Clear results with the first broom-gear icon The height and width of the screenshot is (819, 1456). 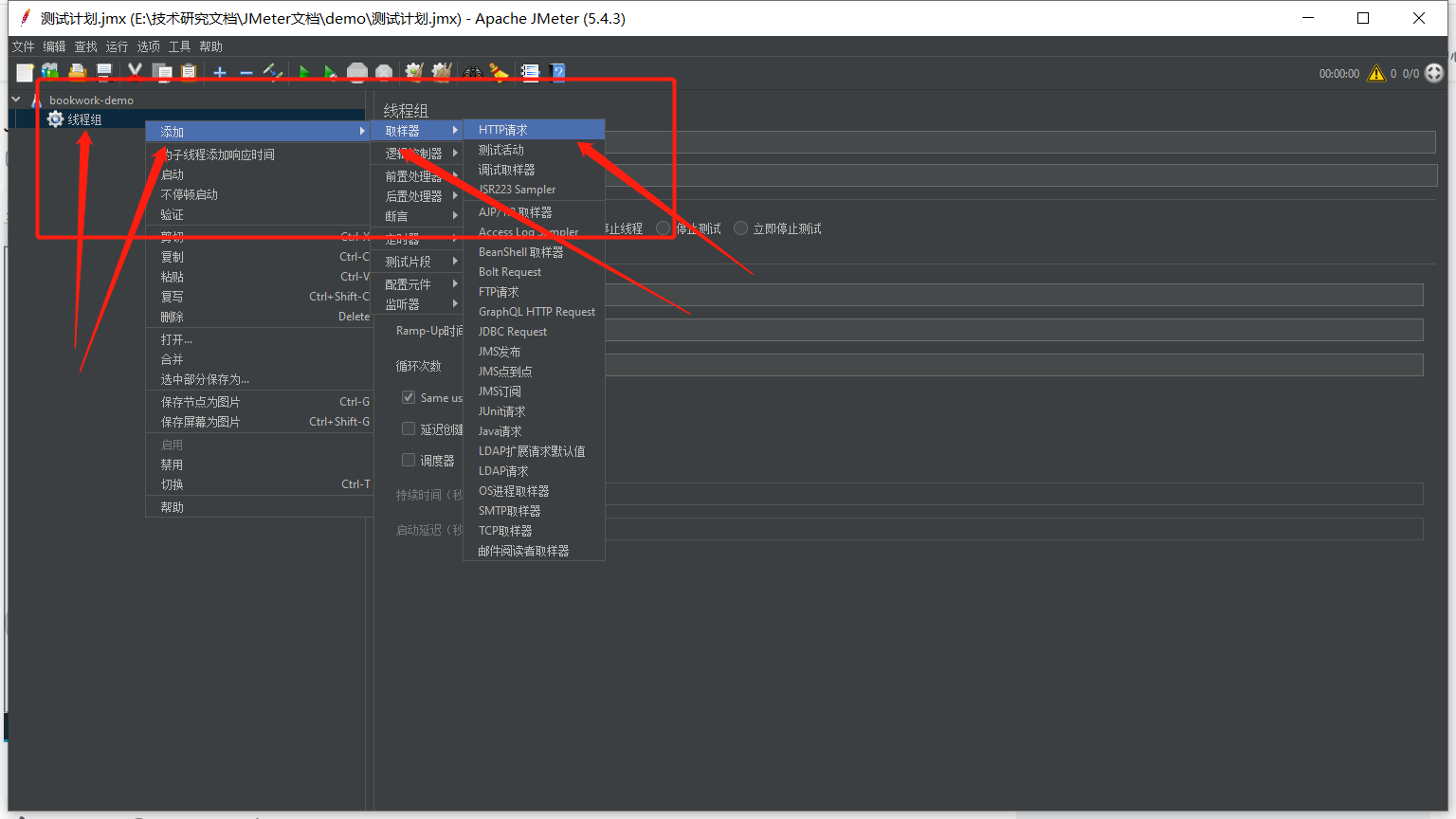point(414,73)
